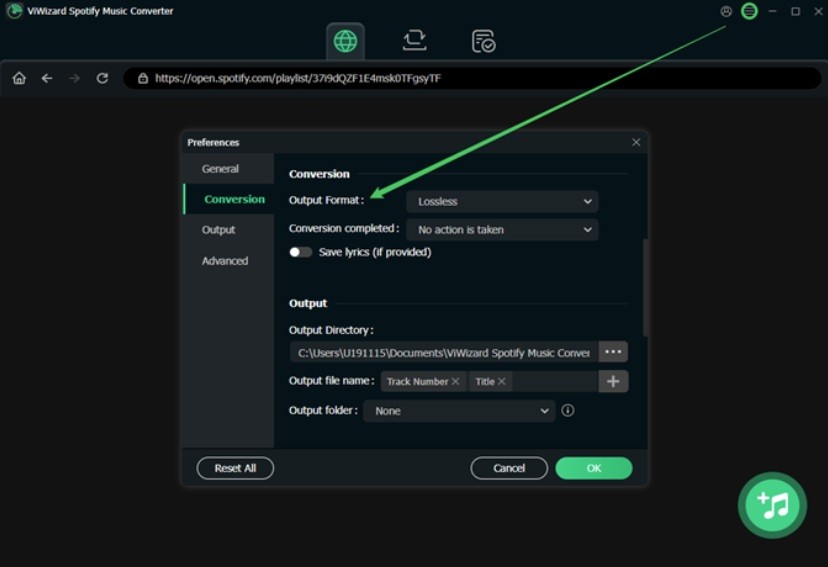Select the Output preferences tab
Screen dimensions: 828x567
click(228, 230)
